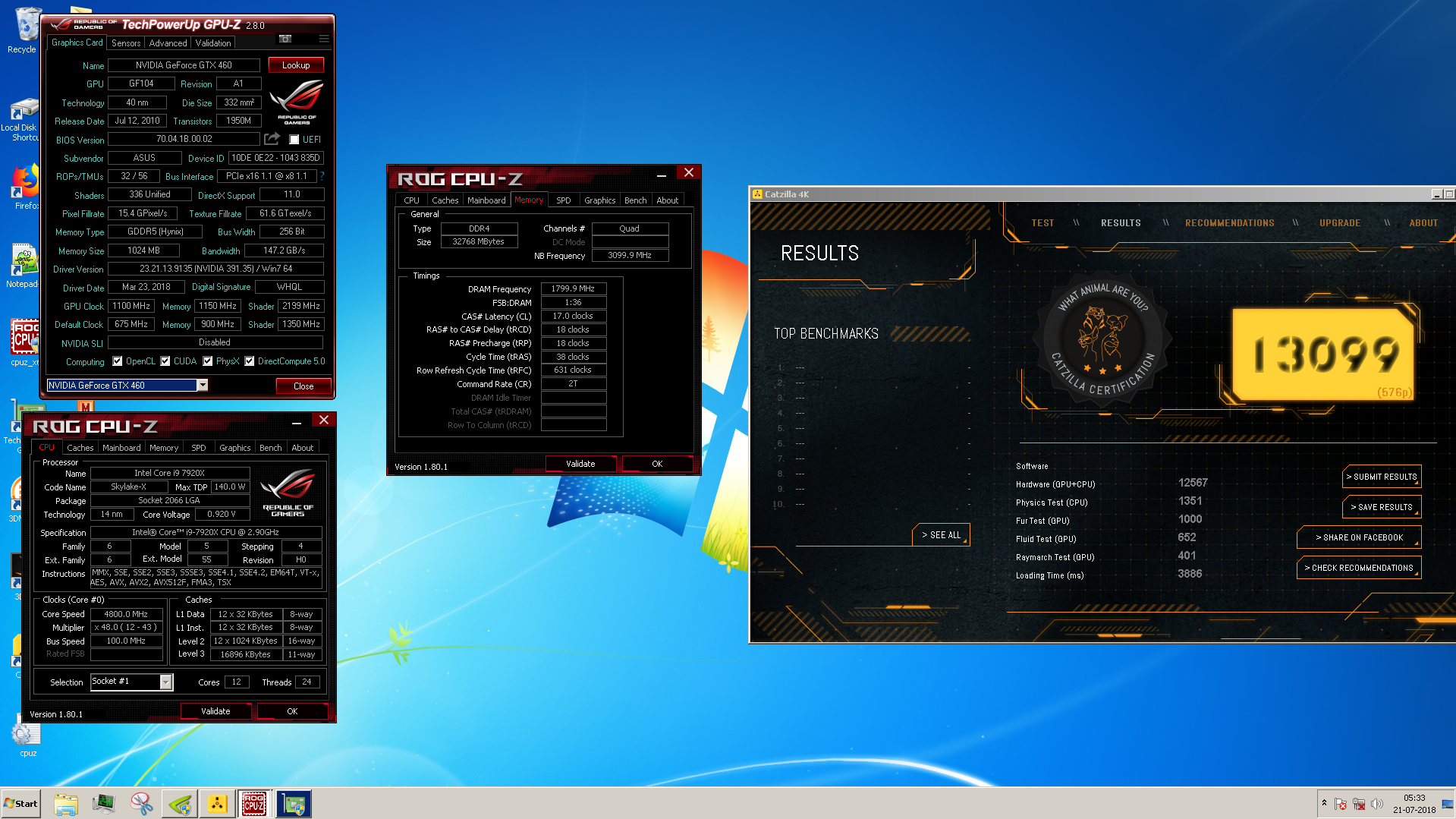Toggle the CUDA checkbox
1456x819 pixels.
pyautogui.click(x=165, y=361)
